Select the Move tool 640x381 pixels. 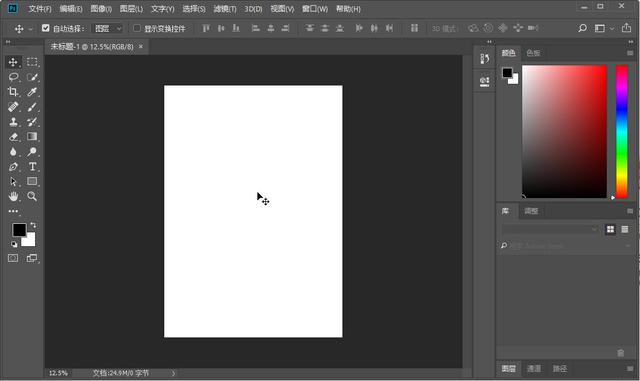(x=13, y=62)
